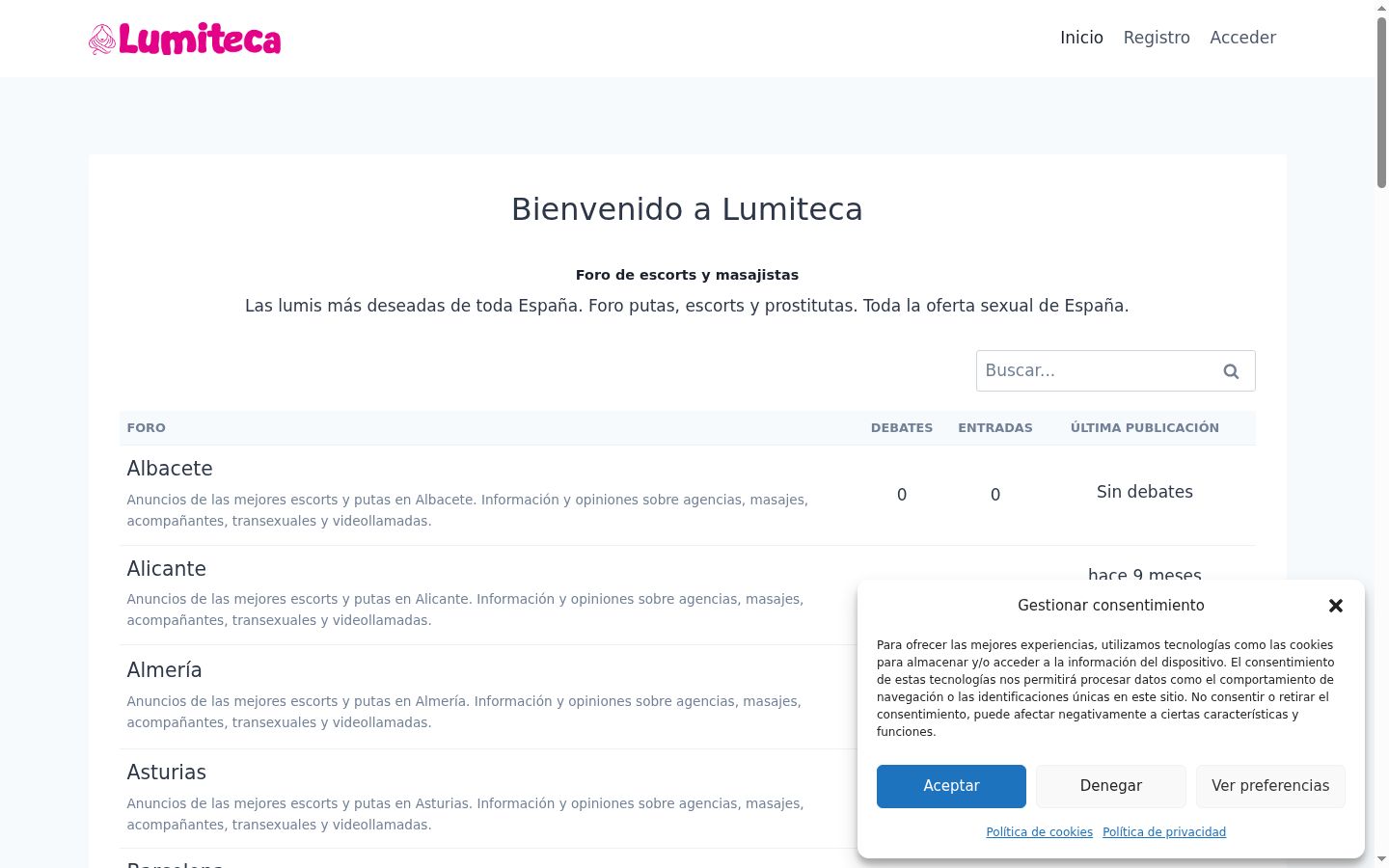Screen dimensions: 1389x868
Task: Go to the Registro page
Action: click(x=1157, y=38)
